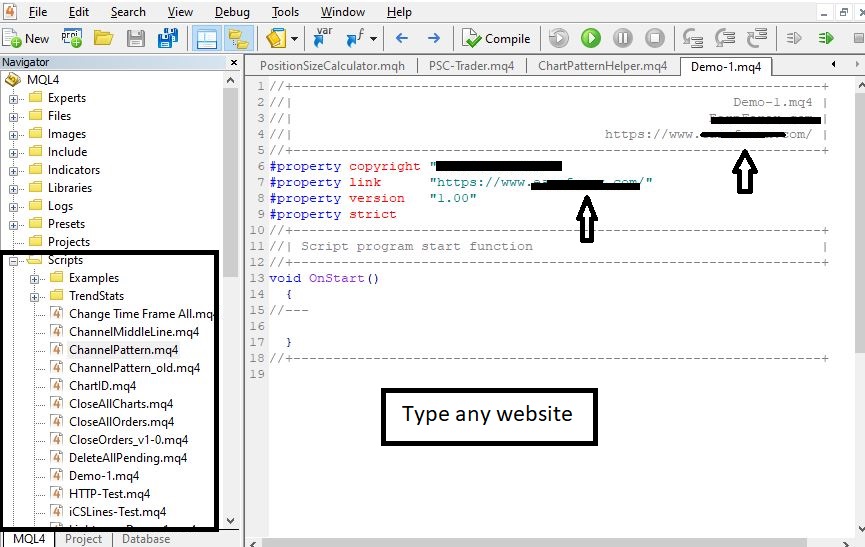865x547 pixels.
Task: Click Navigator scrollbar down arrow
Action: 231,521
